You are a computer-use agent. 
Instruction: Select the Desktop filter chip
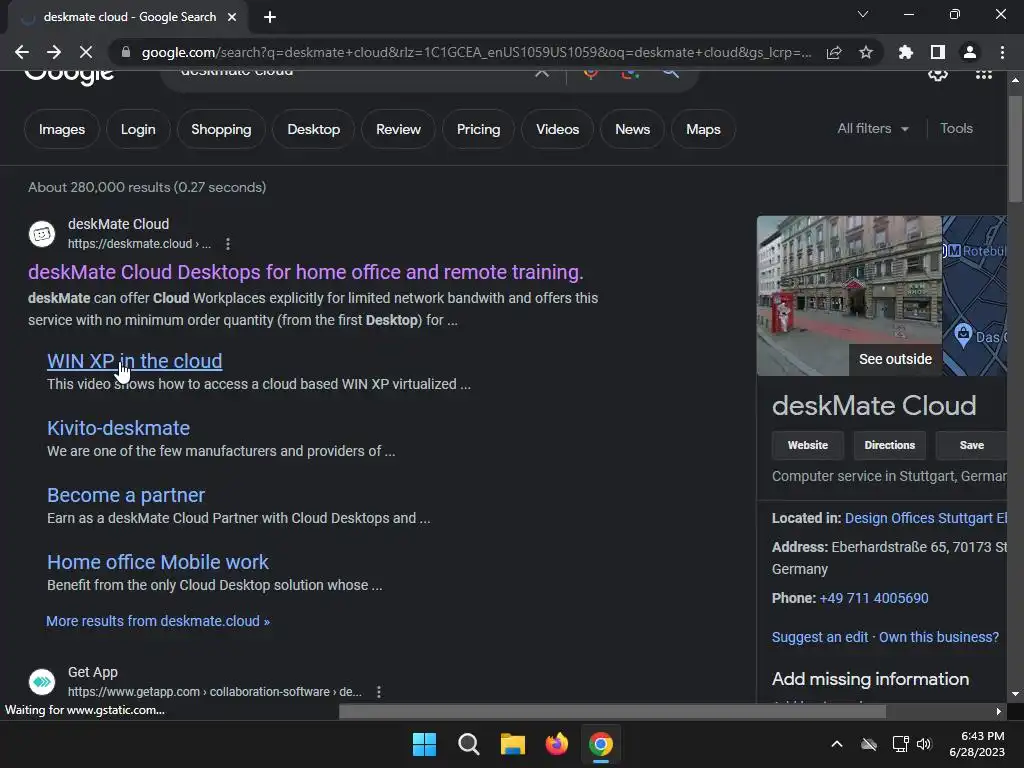pyautogui.click(x=313, y=129)
